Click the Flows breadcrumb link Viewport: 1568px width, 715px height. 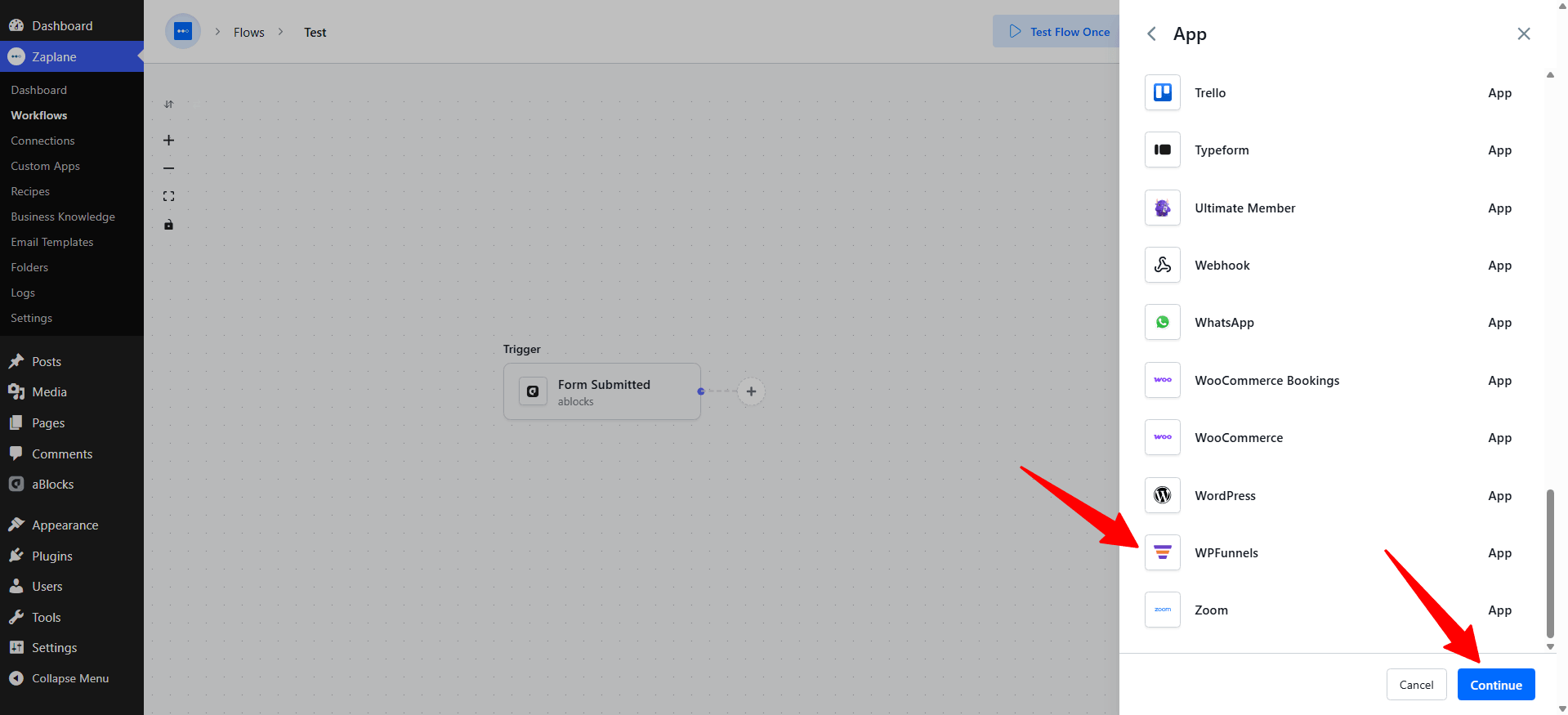point(248,32)
